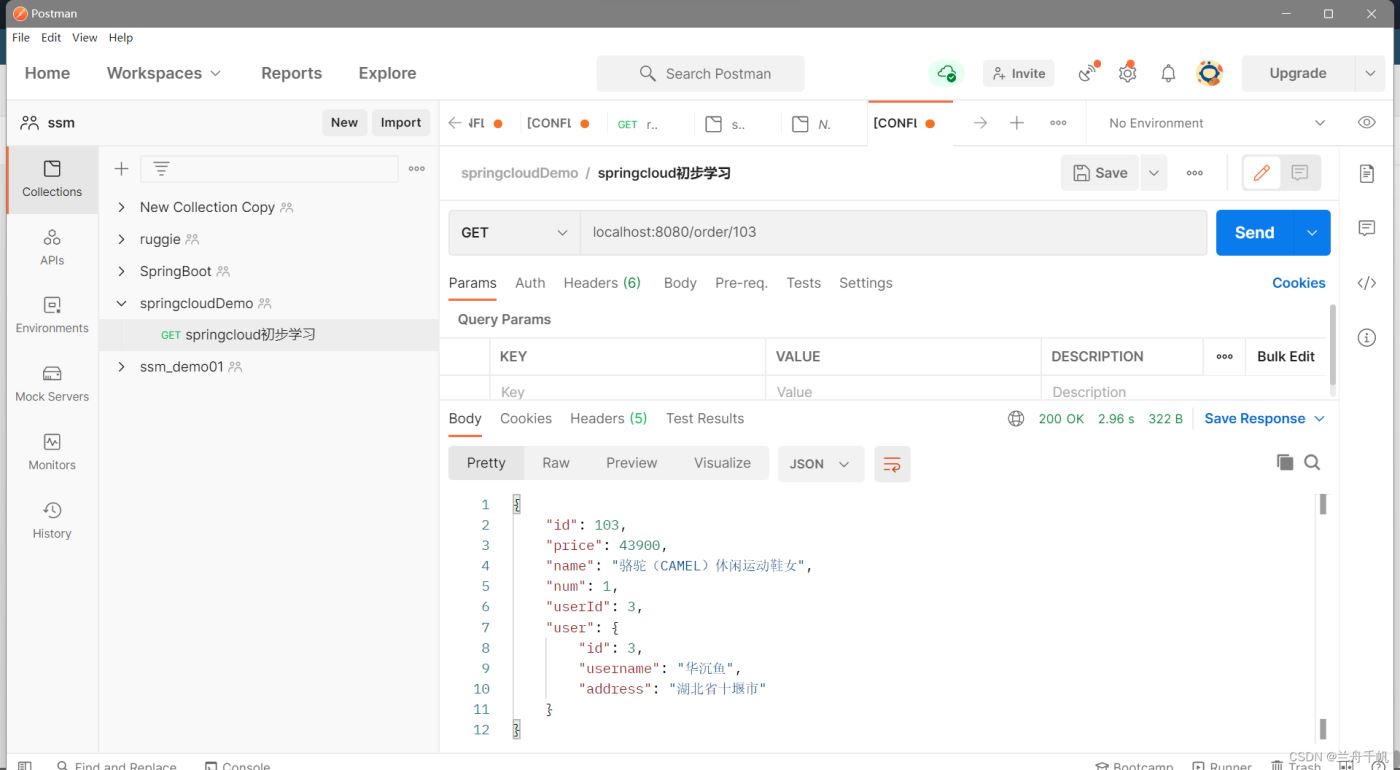This screenshot has width=1400, height=770.
Task: Select the comment mode icon beside the pencil
Action: 1300,173
